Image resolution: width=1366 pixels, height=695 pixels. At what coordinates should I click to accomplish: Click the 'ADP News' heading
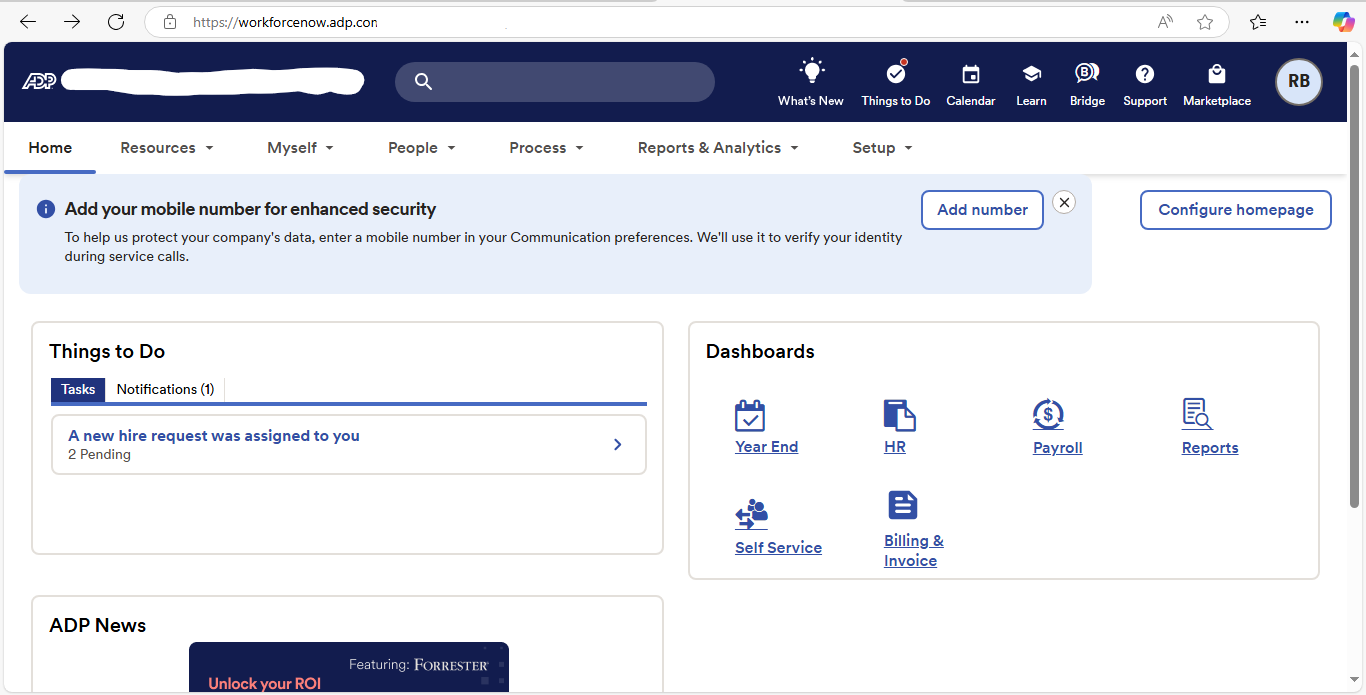98,626
